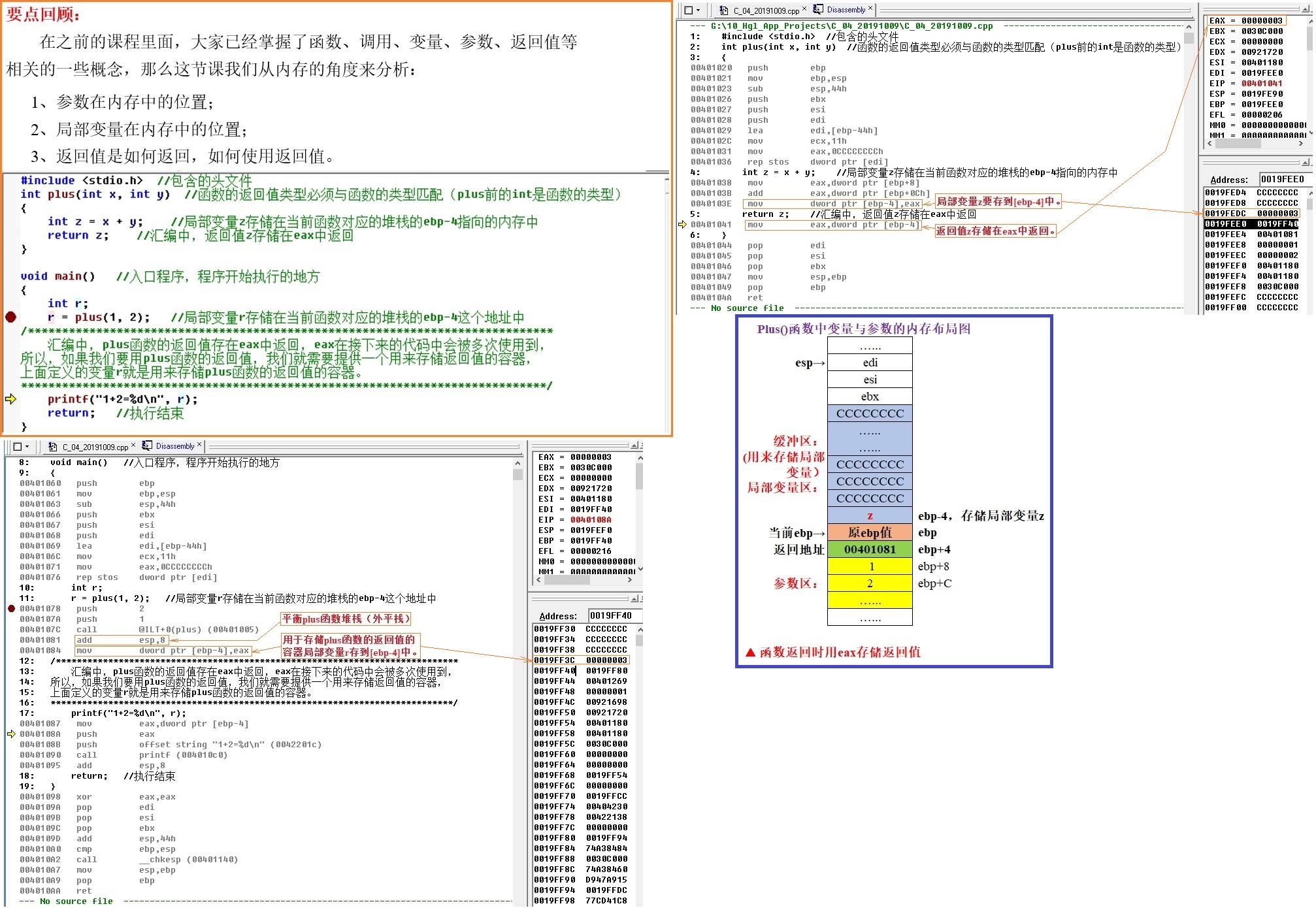Switch to Disassembly tab in main() disassembly window
The image size is (1316, 908).
[175, 446]
